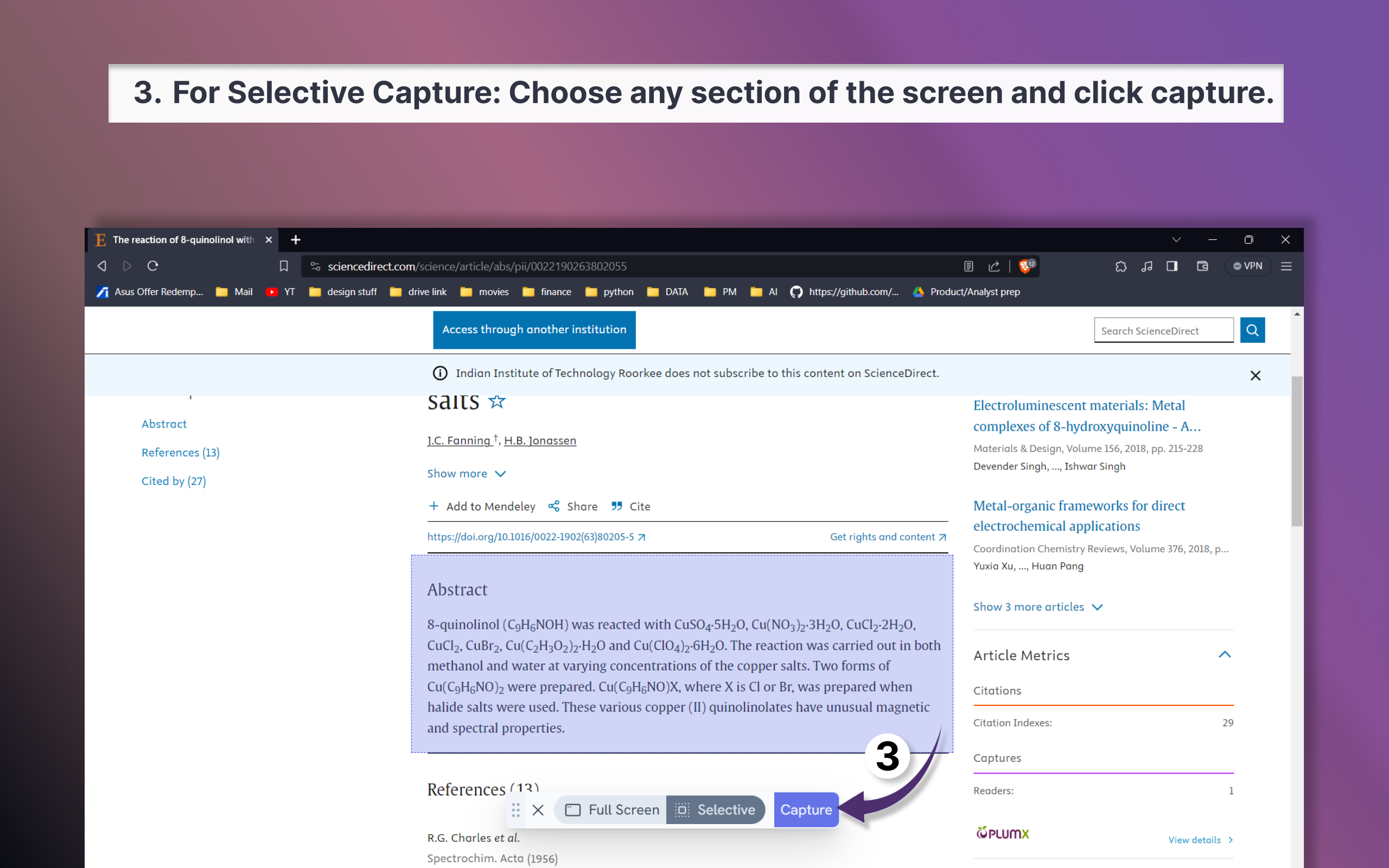Bookmark this page with bookmark icon
1389x868 pixels.
pyautogui.click(x=284, y=266)
